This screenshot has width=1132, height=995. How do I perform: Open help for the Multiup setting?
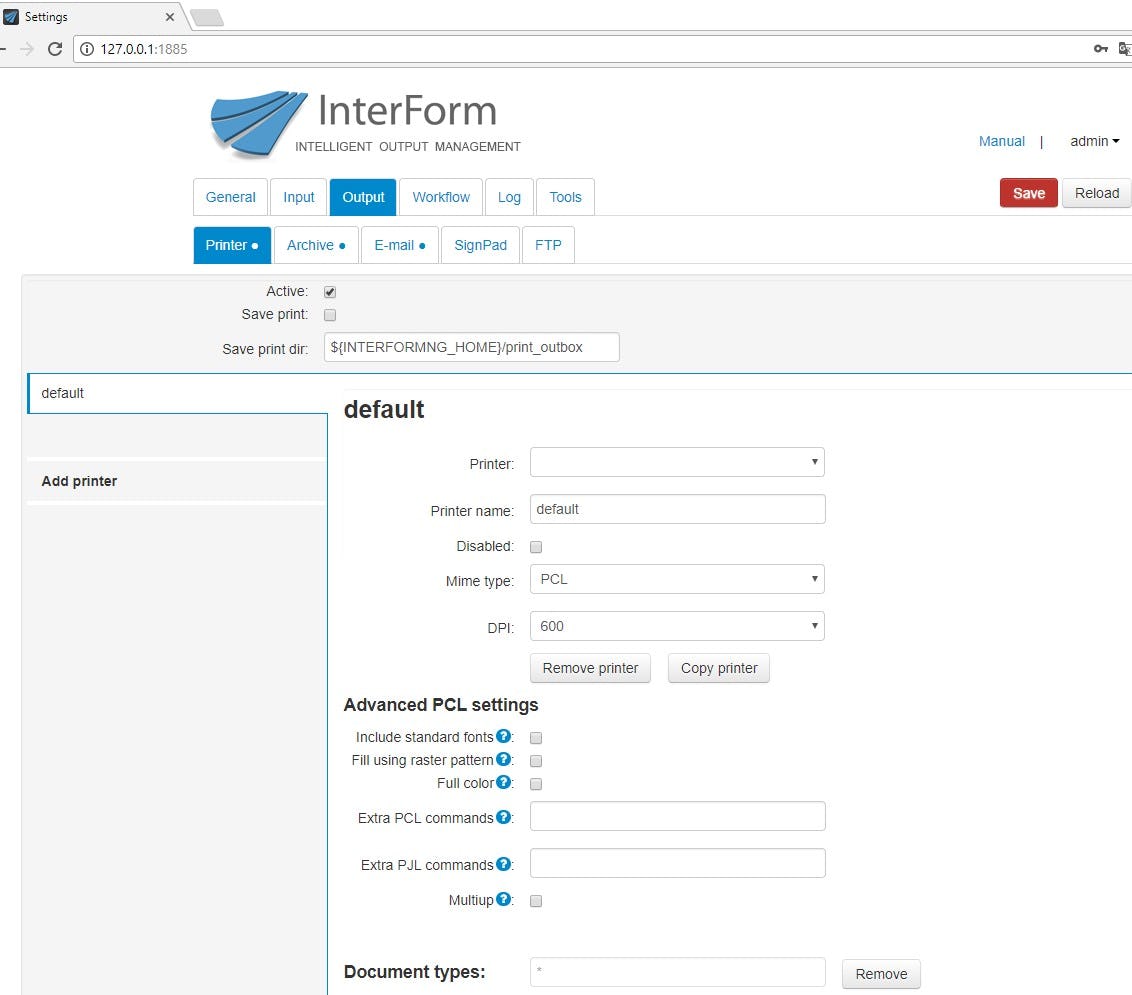(503, 899)
